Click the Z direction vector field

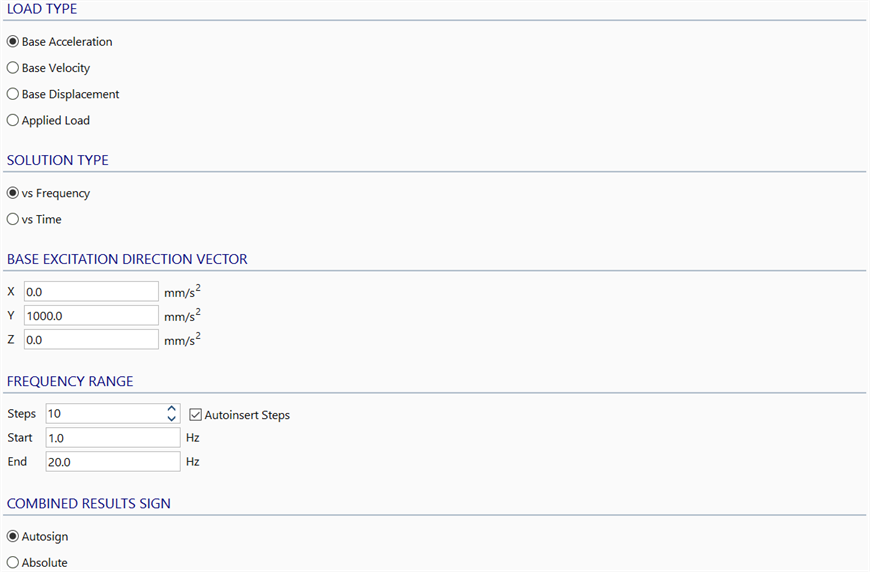[x=91, y=340]
